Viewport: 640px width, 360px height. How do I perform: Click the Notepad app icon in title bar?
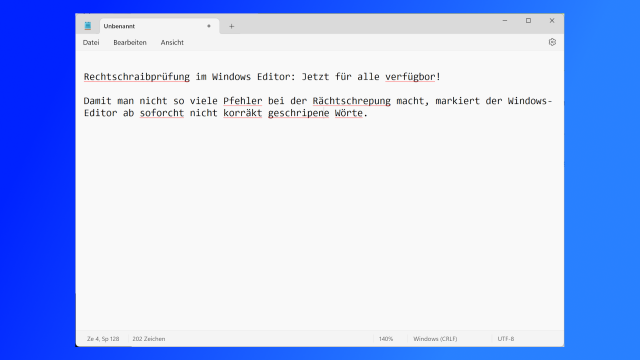point(88,26)
